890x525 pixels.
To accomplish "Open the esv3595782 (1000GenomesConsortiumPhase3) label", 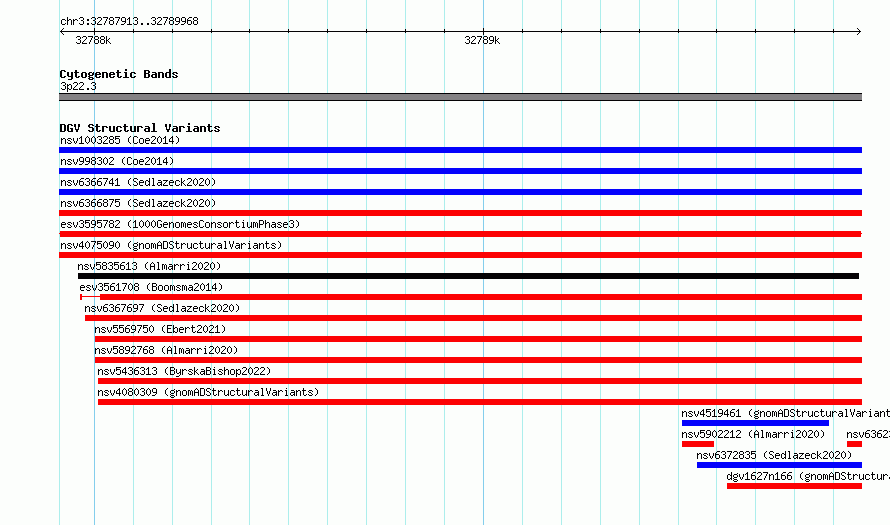I will (180, 224).
